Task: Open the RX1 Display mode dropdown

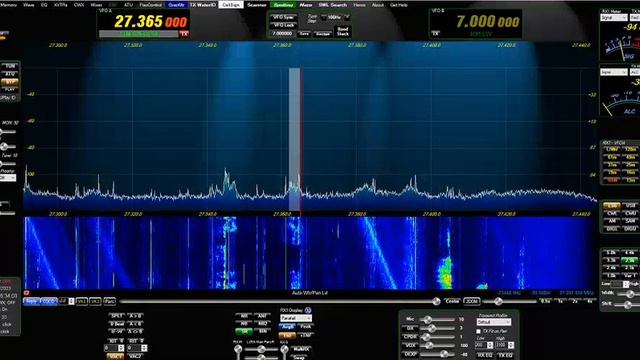Action: (x=296, y=318)
